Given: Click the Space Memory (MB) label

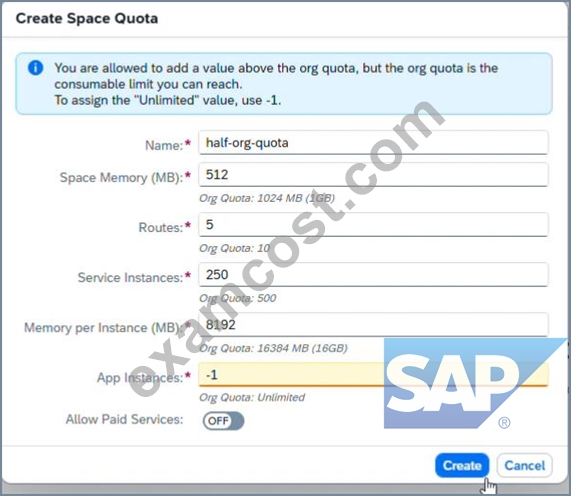Looking at the screenshot, I should point(122,177).
